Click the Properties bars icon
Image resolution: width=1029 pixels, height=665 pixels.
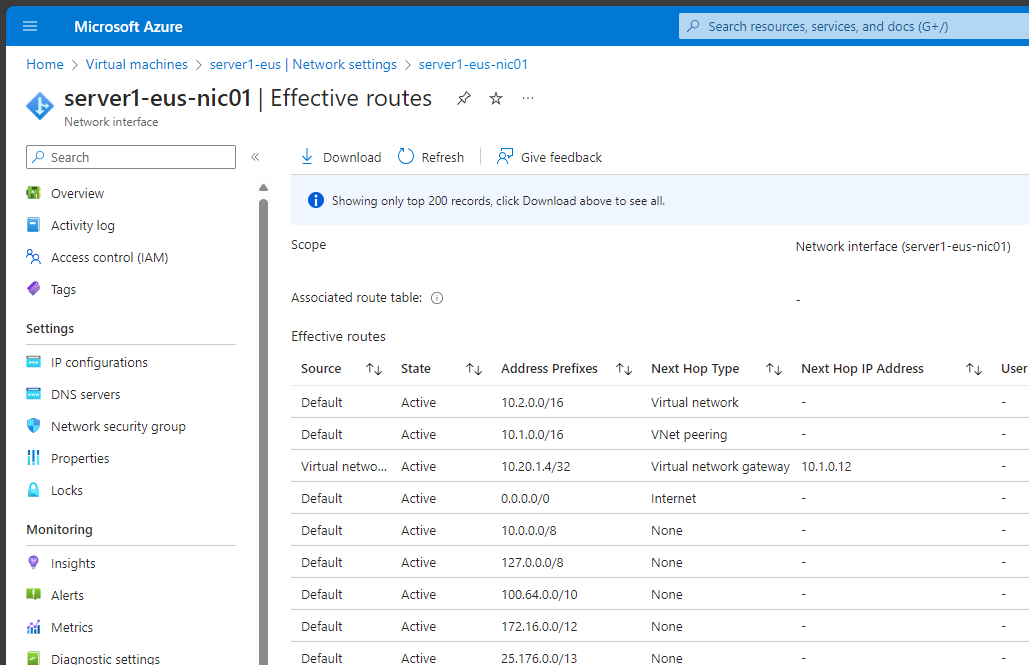(33, 458)
